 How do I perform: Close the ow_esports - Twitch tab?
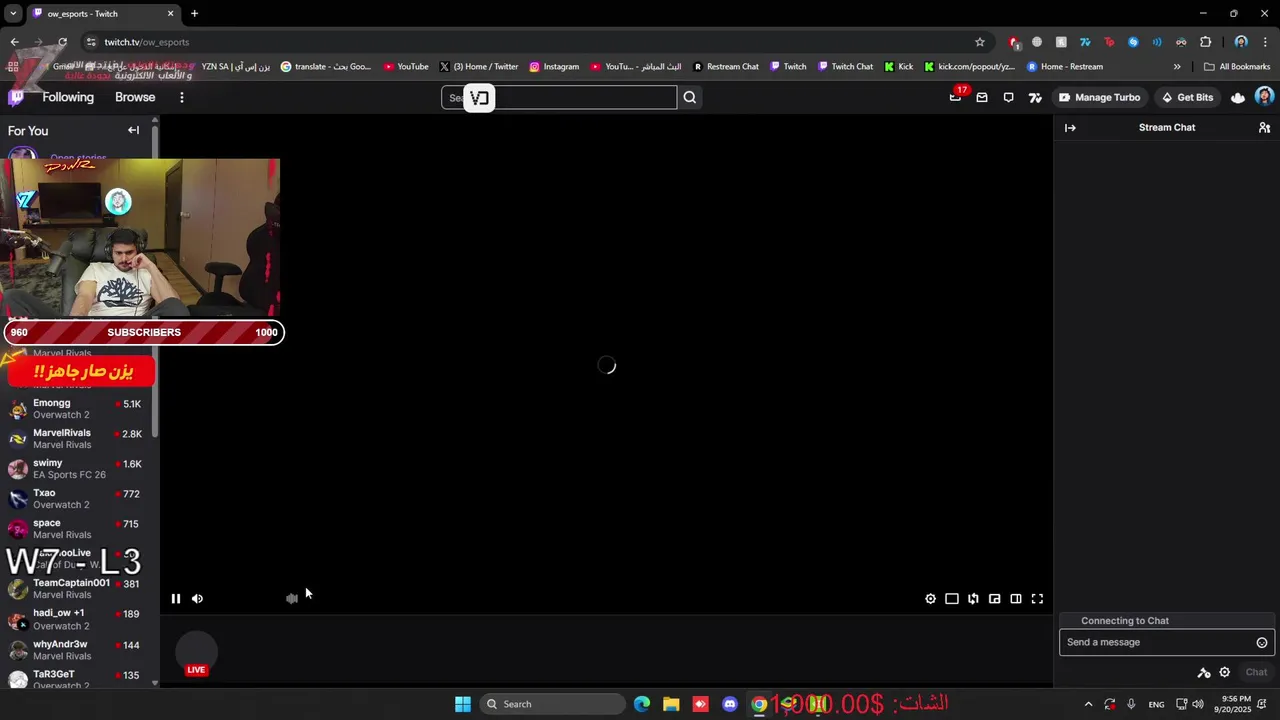click(170, 14)
